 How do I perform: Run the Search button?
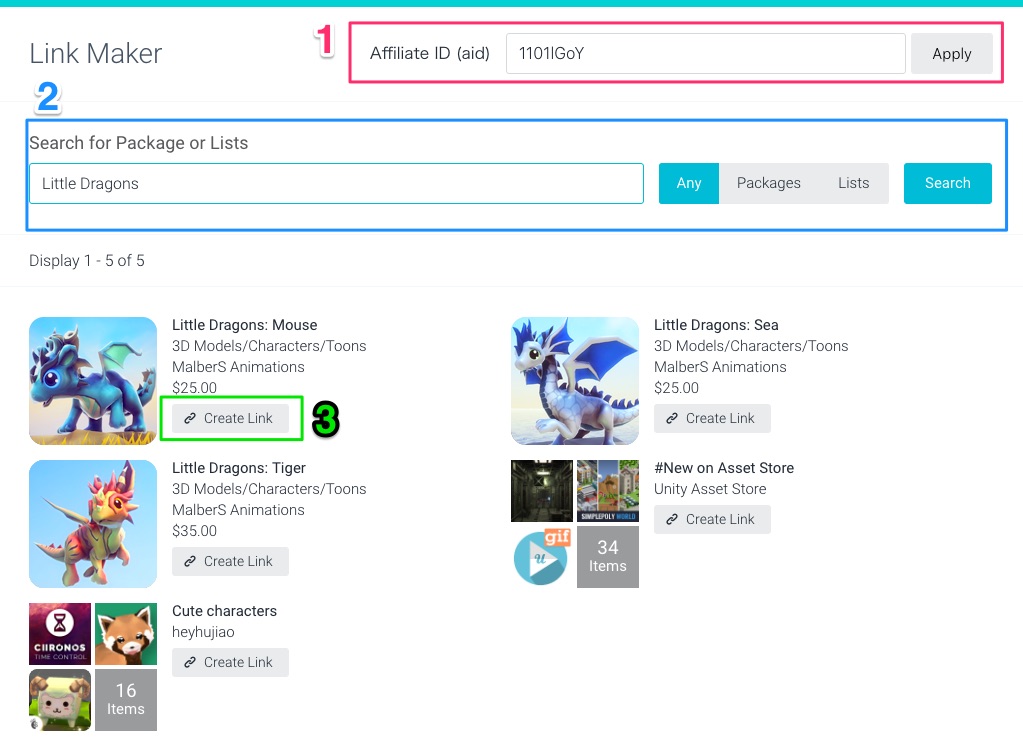(x=947, y=183)
